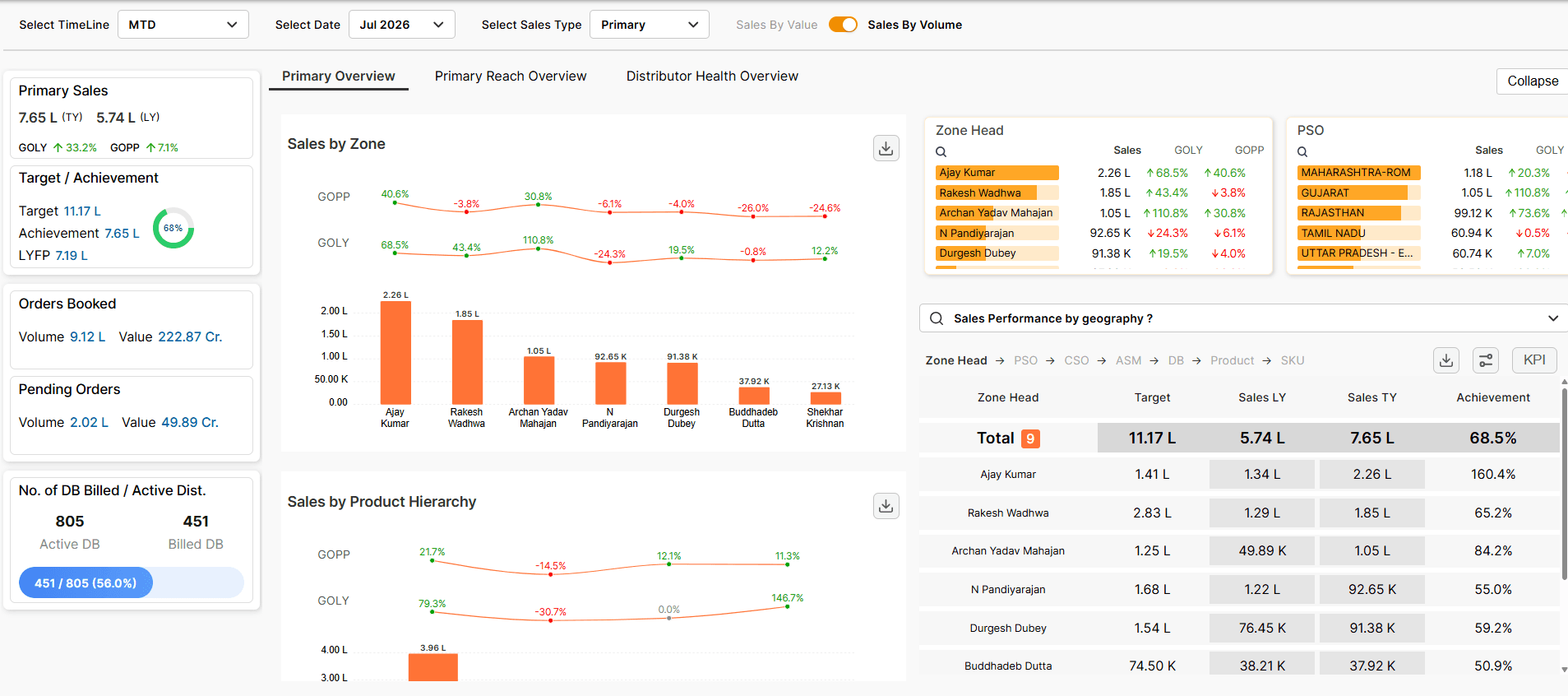Click the Rakesh Wadhwa bar in Sales by Zone

(x=467, y=362)
